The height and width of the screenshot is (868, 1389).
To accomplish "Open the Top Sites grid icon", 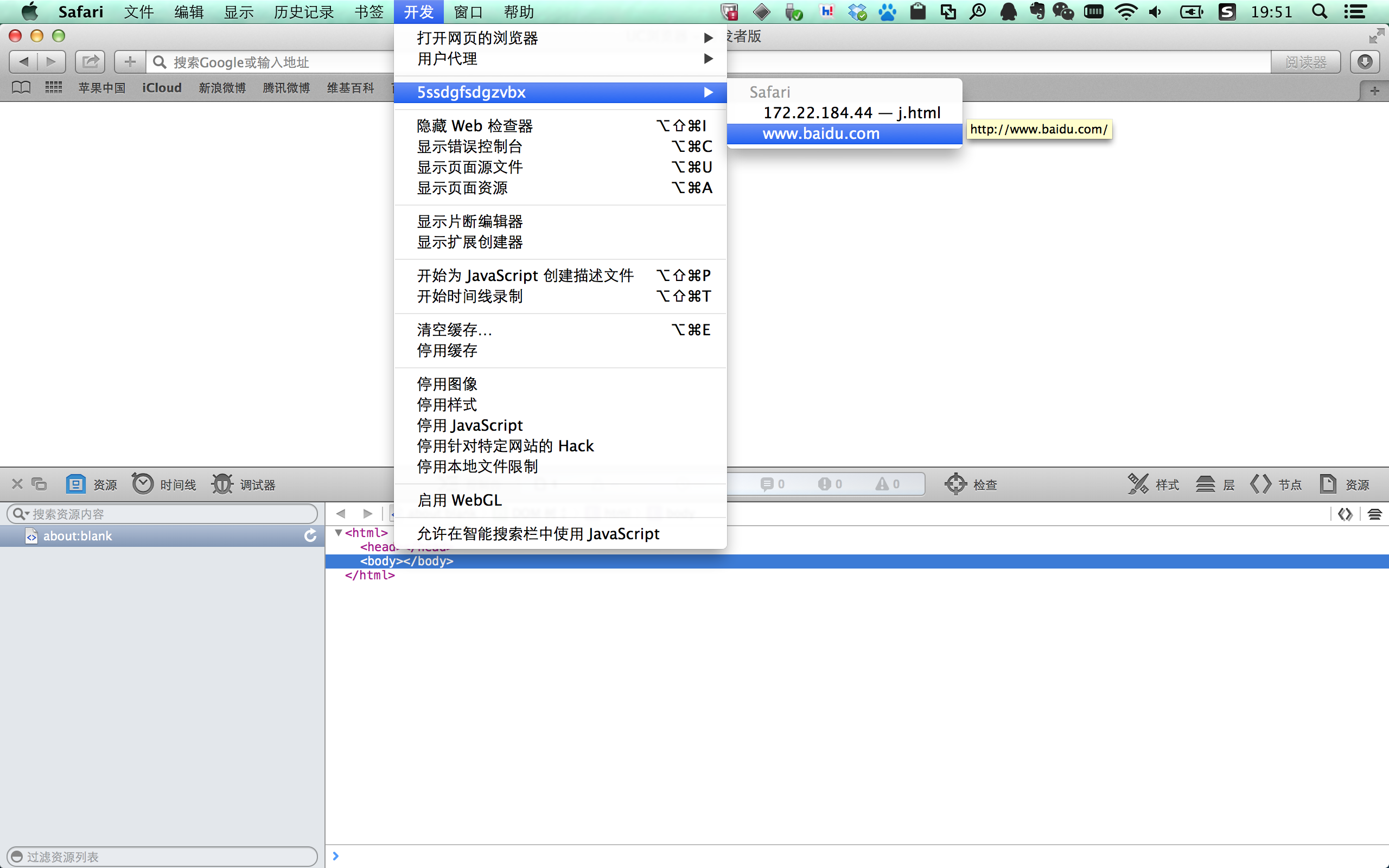I will click(x=53, y=88).
